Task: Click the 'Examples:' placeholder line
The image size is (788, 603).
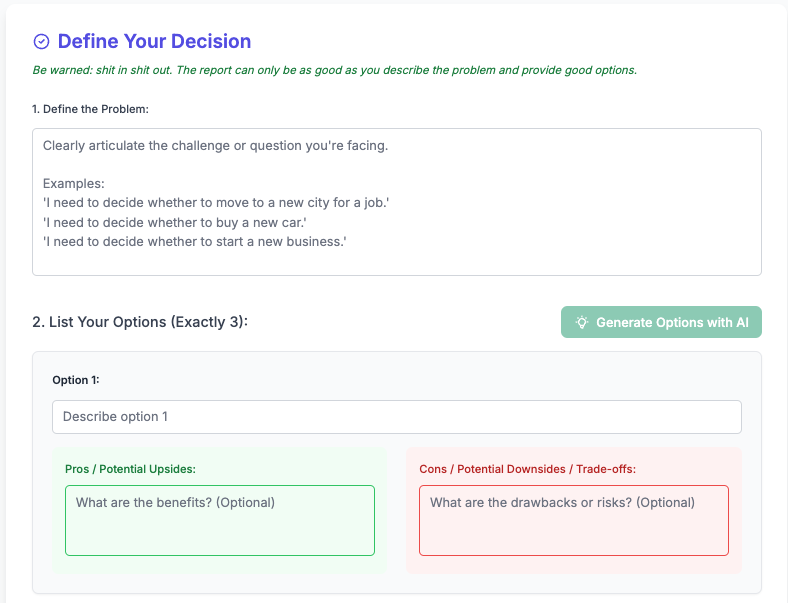Action: pyautogui.click(x=74, y=183)
